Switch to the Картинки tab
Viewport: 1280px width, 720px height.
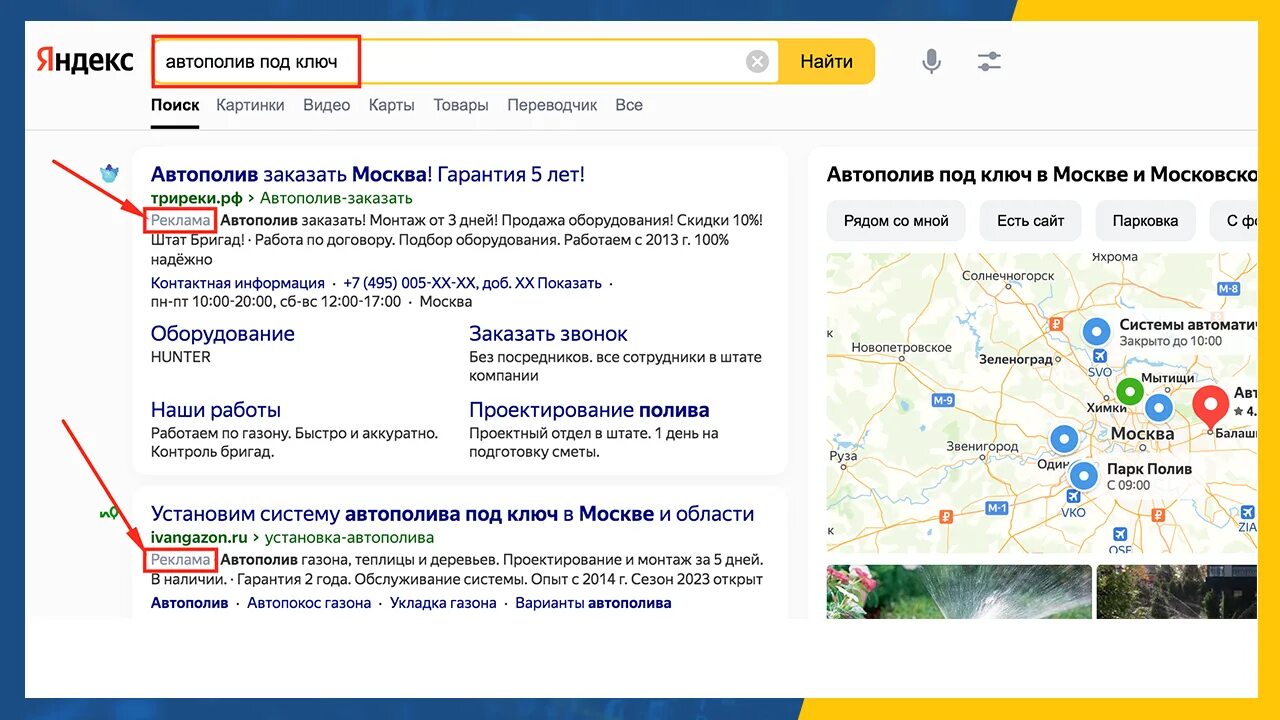tap(250, 105)
